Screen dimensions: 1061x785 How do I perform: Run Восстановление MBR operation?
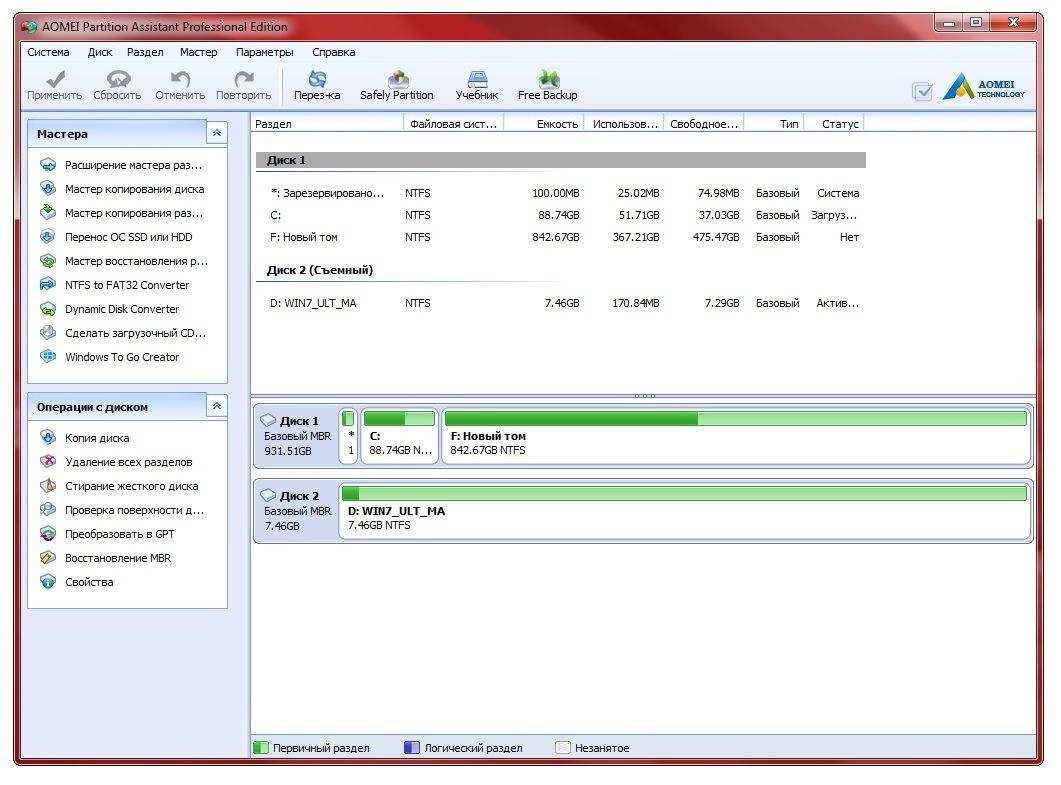106,558
